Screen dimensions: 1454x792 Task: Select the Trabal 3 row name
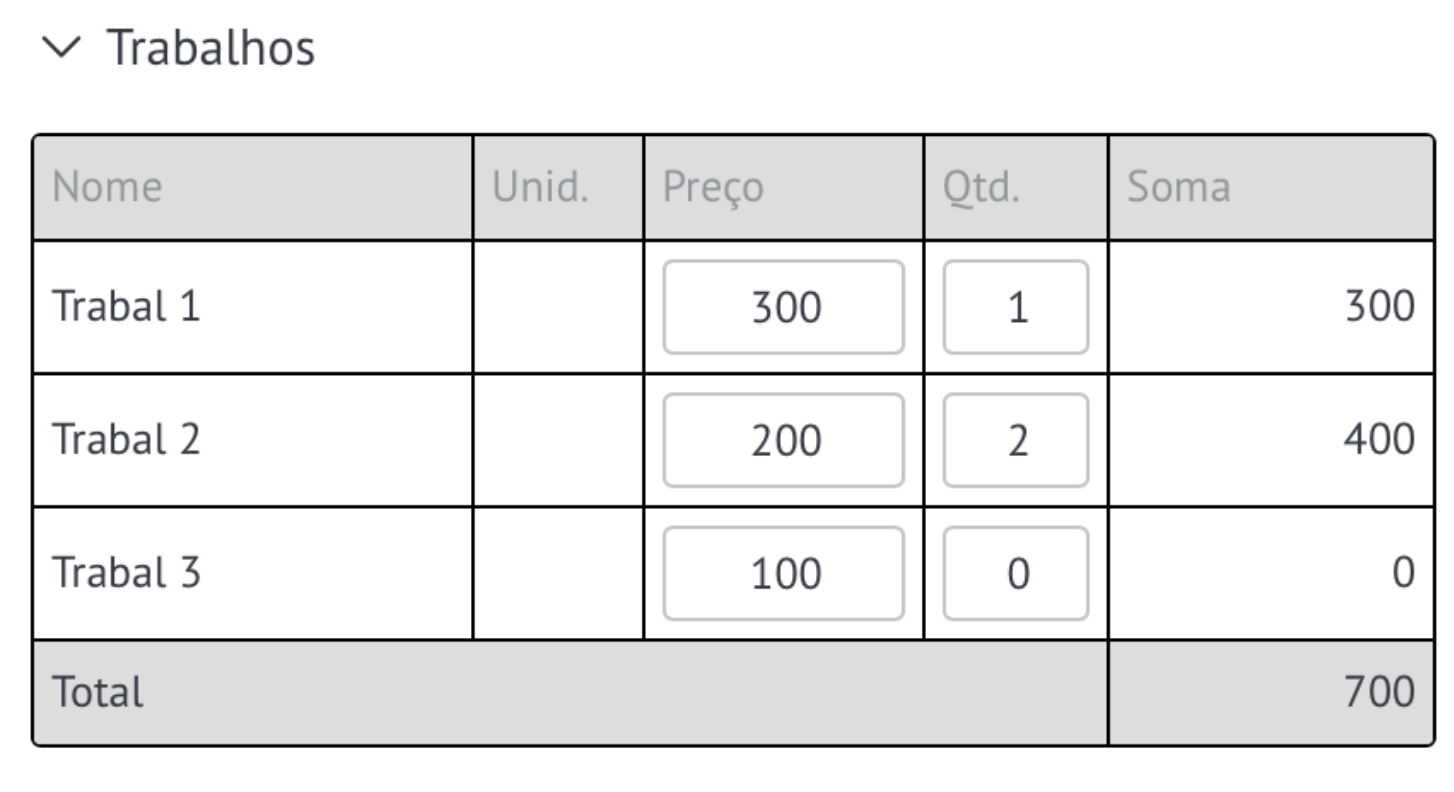coord(126,573)
